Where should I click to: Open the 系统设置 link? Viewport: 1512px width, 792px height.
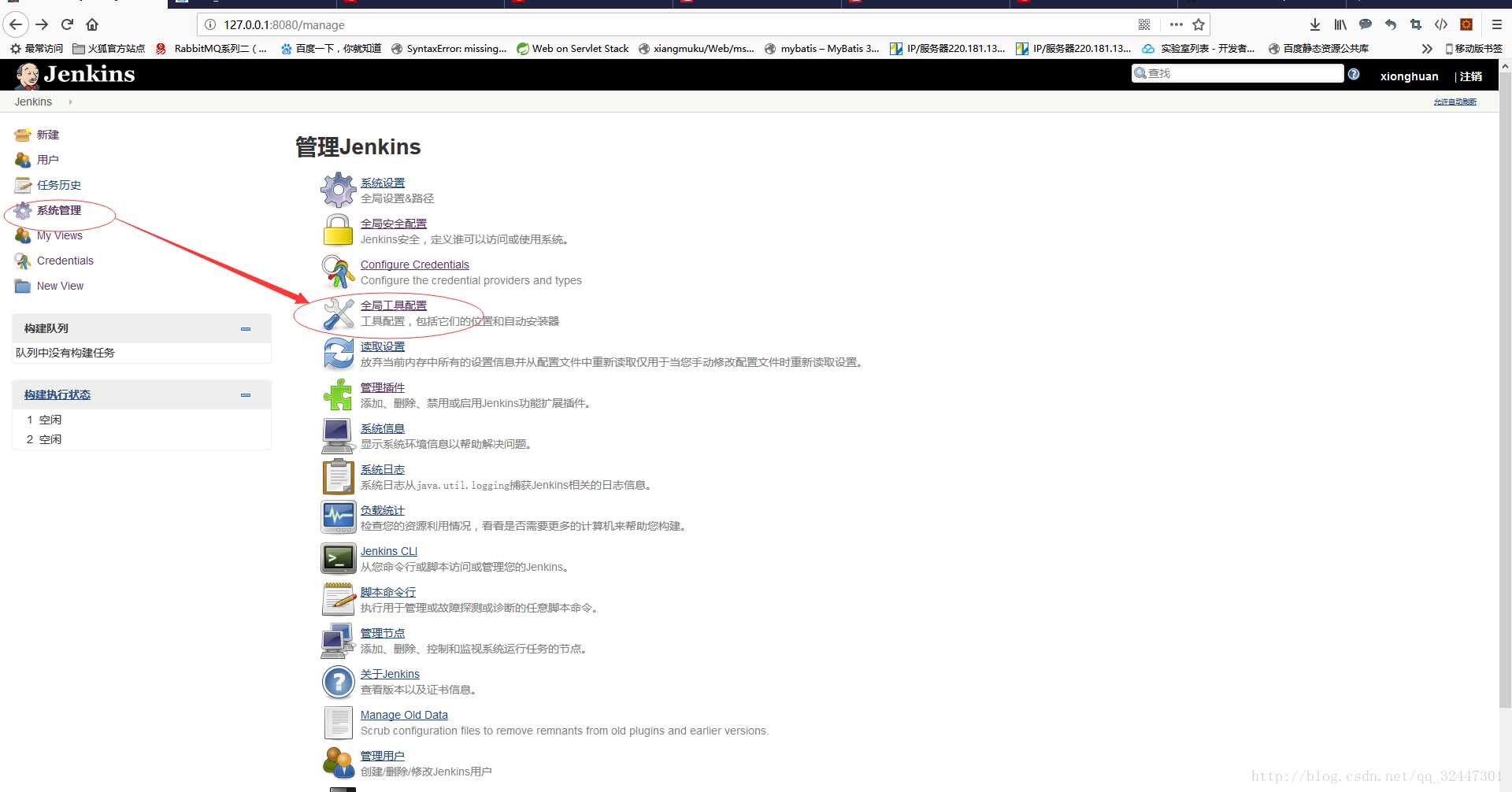click(383, 183)
